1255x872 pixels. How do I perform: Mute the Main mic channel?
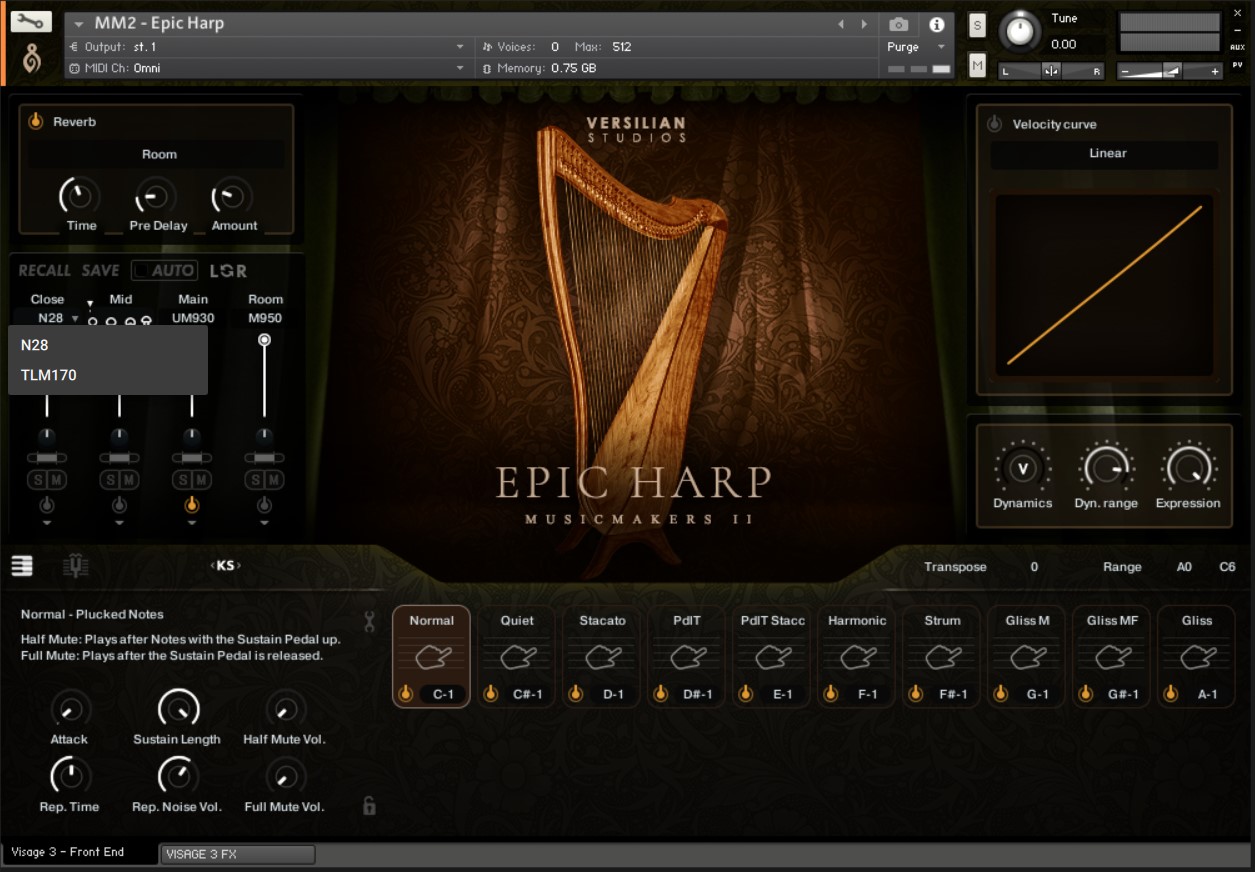click(x=199, y=481)
